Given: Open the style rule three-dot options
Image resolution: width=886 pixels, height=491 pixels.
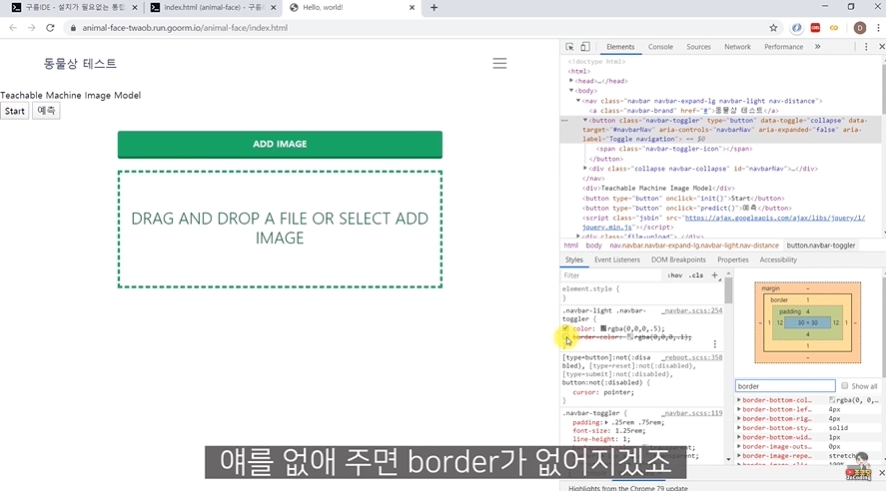Looking at the screenshot, I should pyautogui.click(x=715, y=344).
